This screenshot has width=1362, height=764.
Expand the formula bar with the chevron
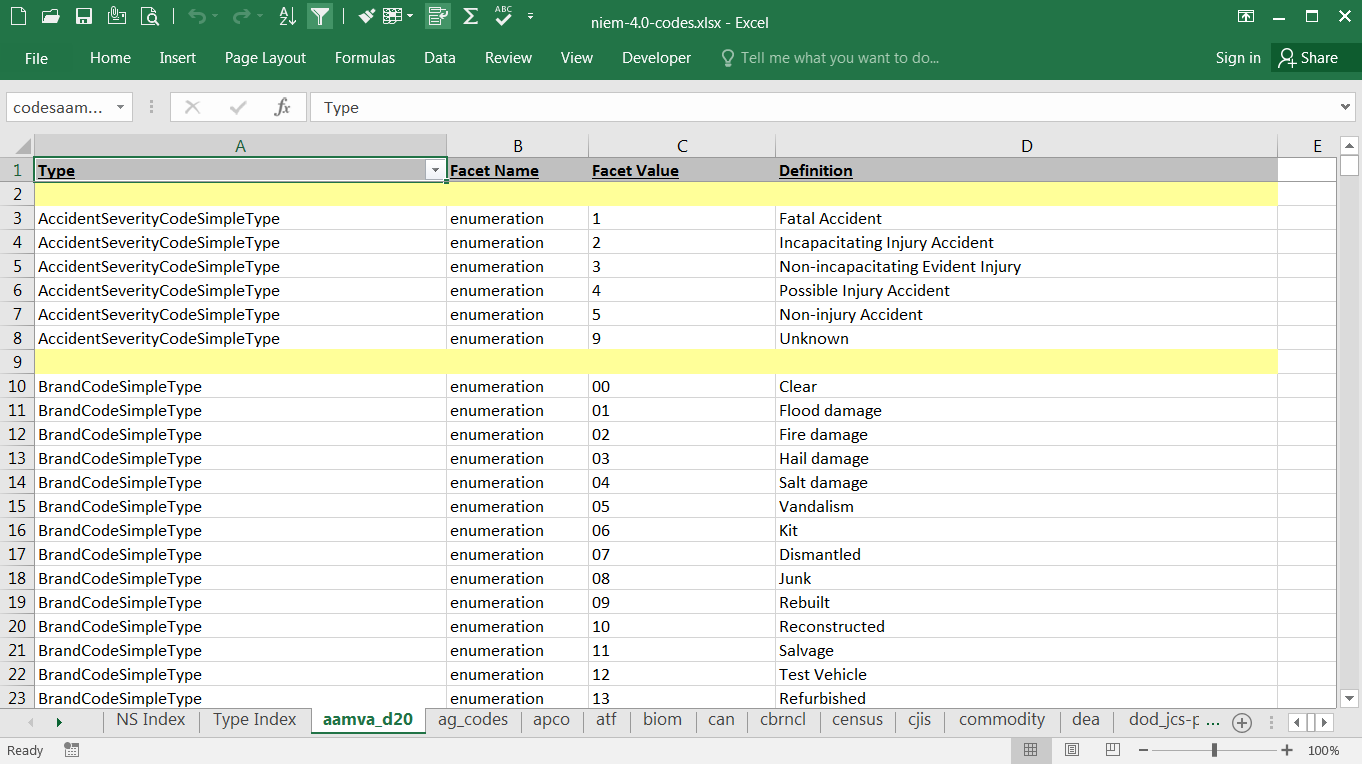(x=1345, y=108)
